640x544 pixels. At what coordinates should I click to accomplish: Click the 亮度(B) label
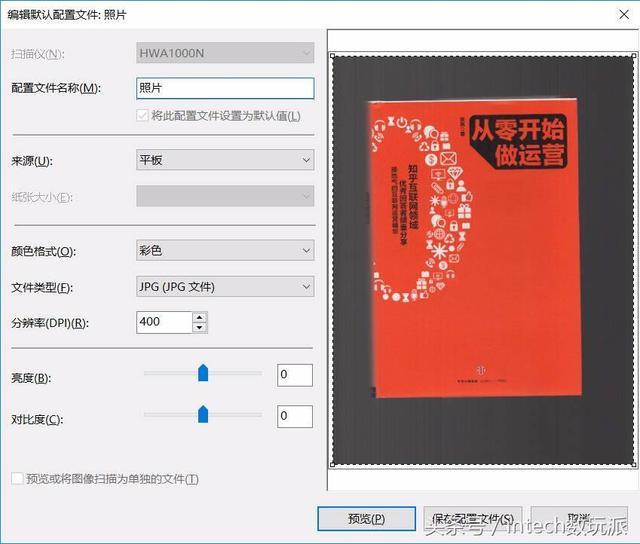point(31,378)
